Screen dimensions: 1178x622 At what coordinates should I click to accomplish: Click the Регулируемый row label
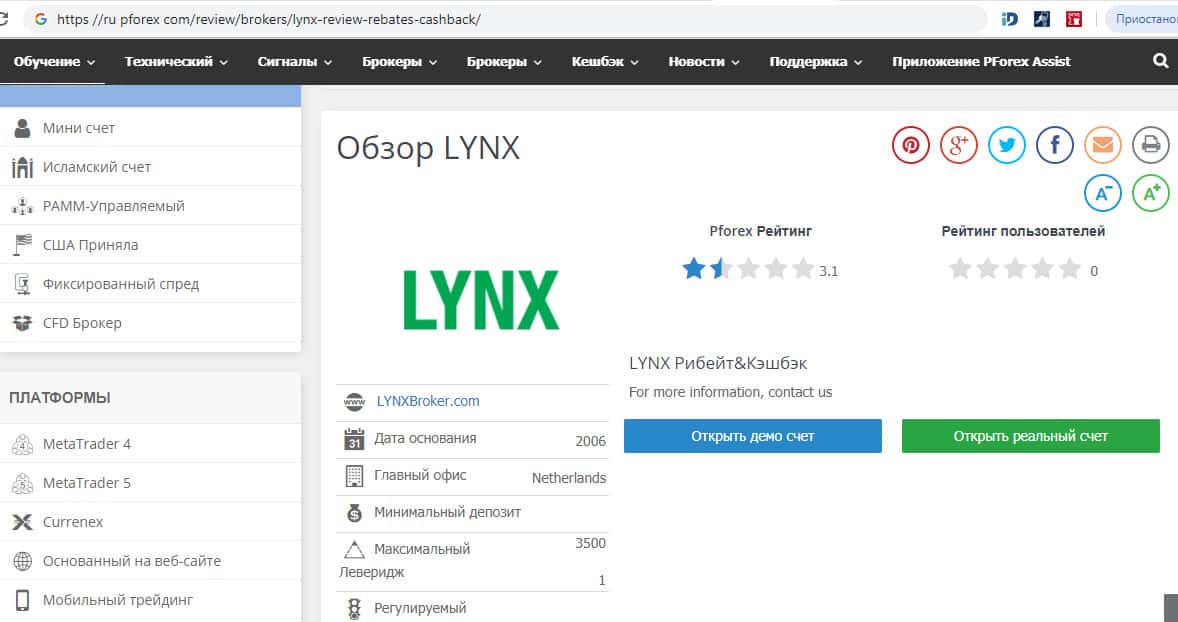coord(420,608)
